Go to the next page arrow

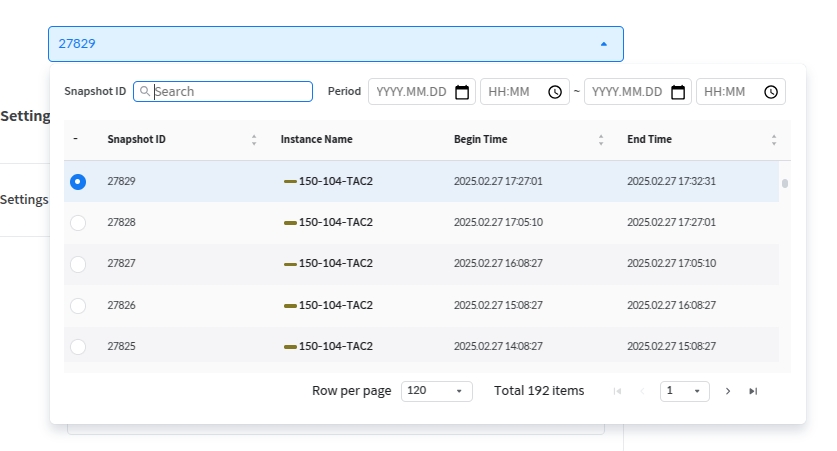pyautogui.click(x=728, y=391)
